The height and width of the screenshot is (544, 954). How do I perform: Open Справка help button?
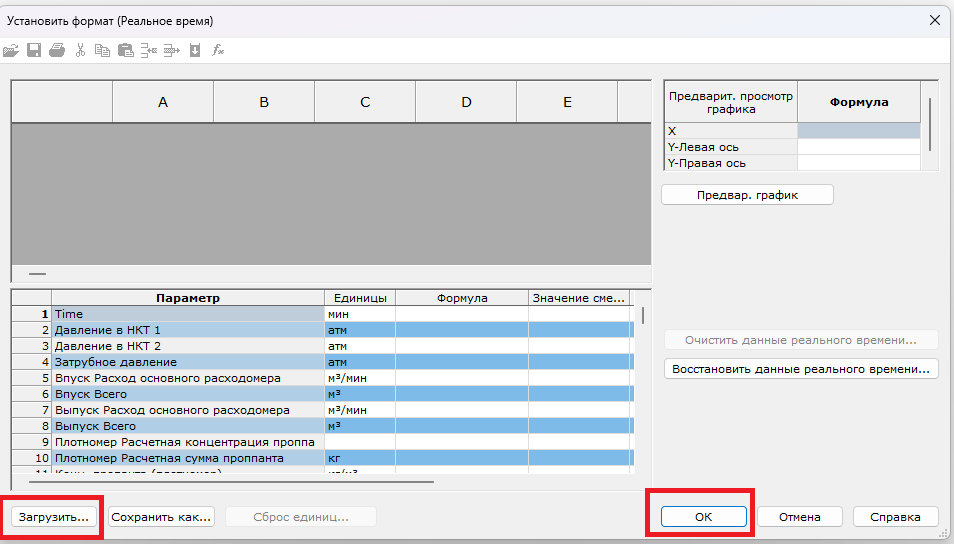pos(896,517)
